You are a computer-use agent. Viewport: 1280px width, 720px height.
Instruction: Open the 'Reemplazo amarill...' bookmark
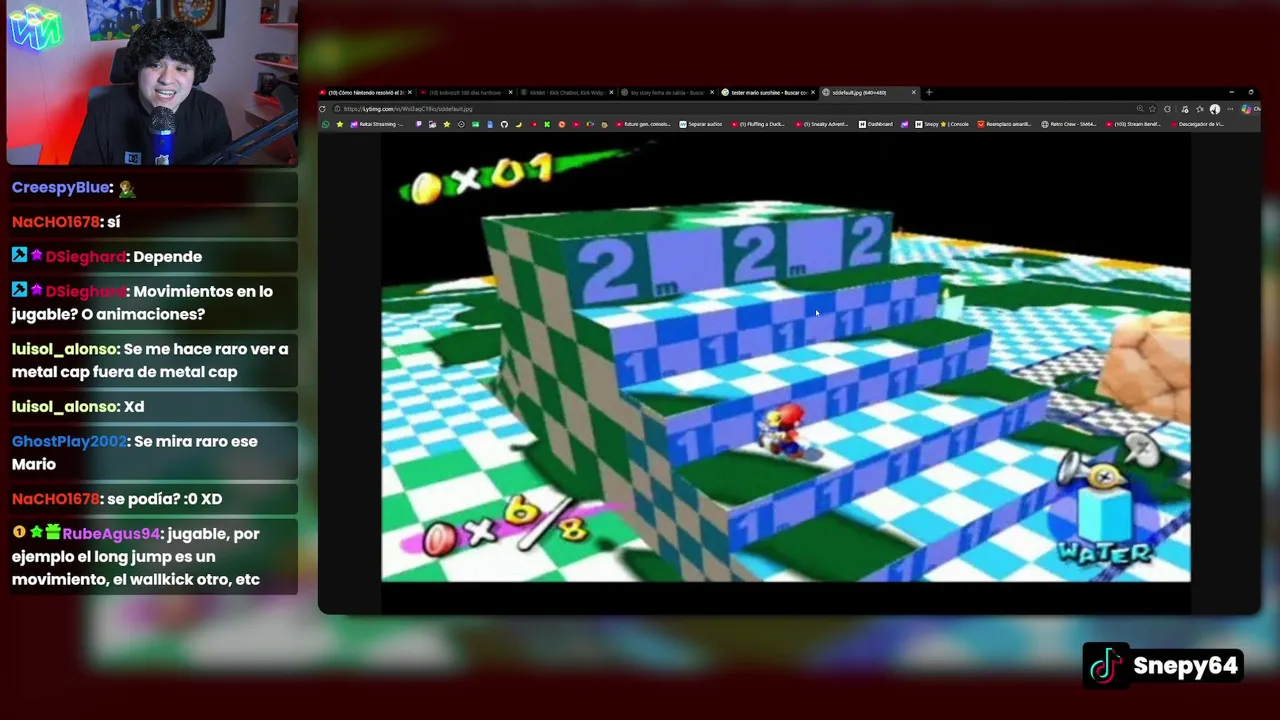tap(1005, 124)
